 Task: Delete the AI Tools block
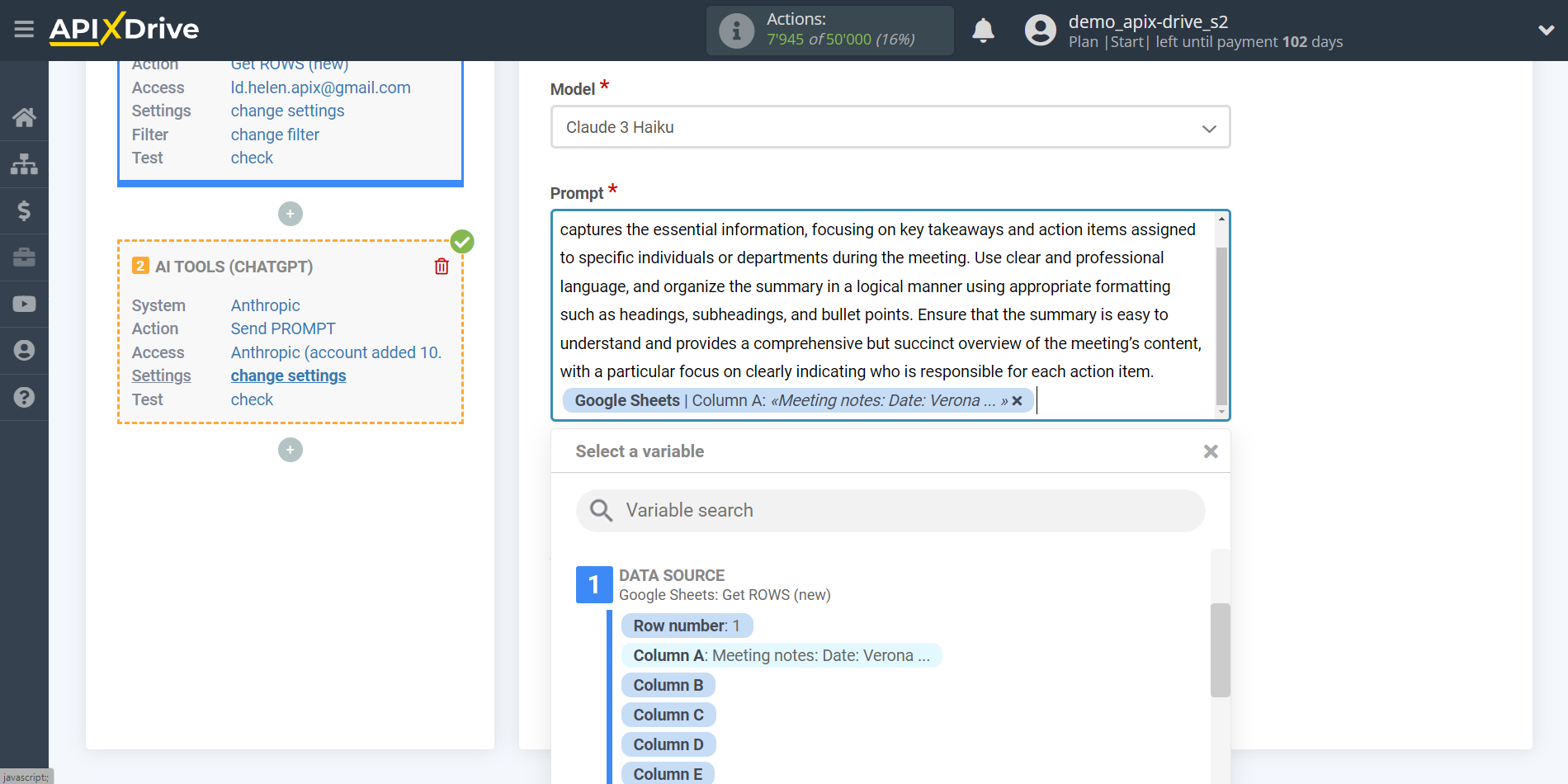[x=442, y=266]
